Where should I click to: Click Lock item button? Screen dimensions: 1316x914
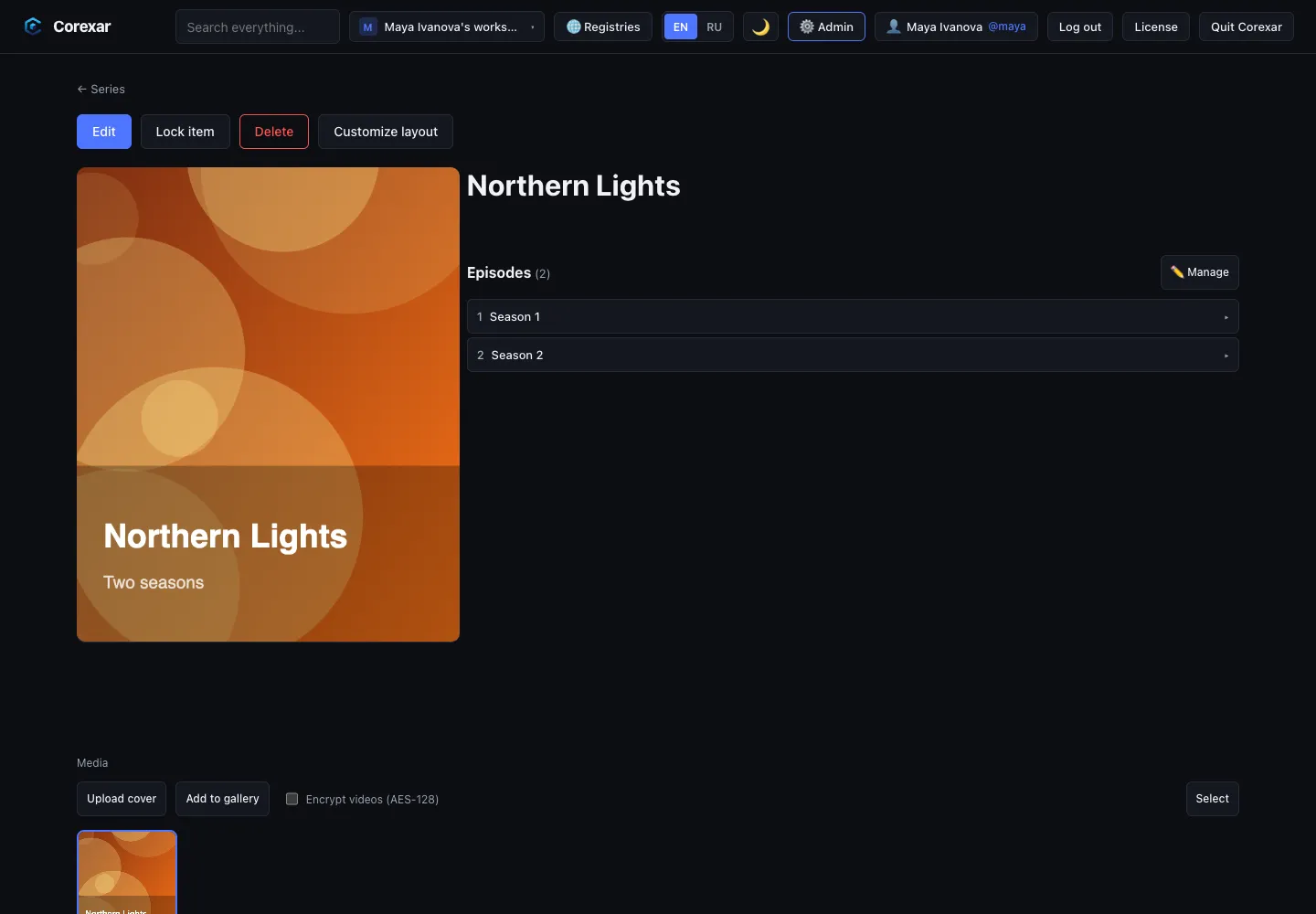[x=185, y=132]
